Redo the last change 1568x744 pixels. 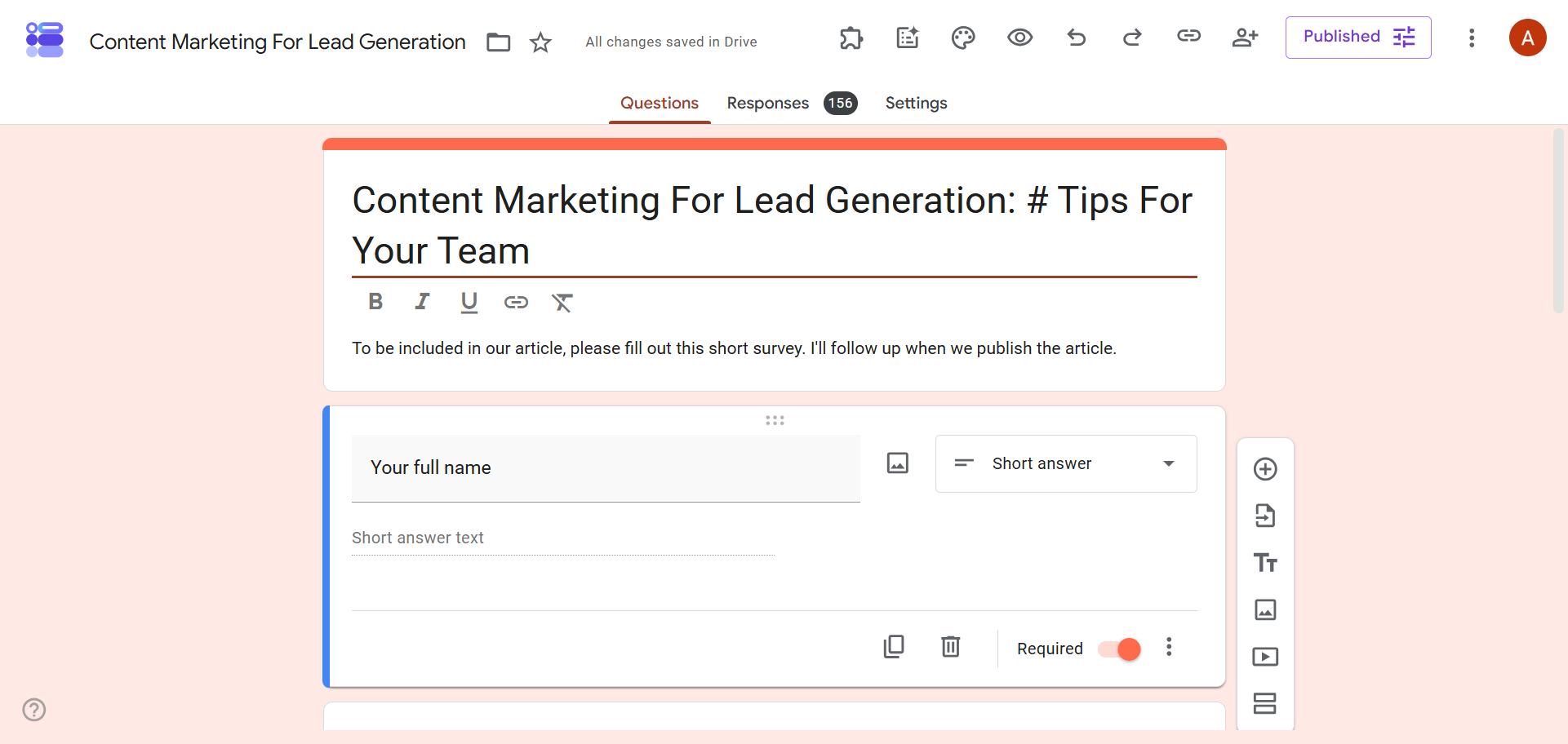[x=1132, y=38]
